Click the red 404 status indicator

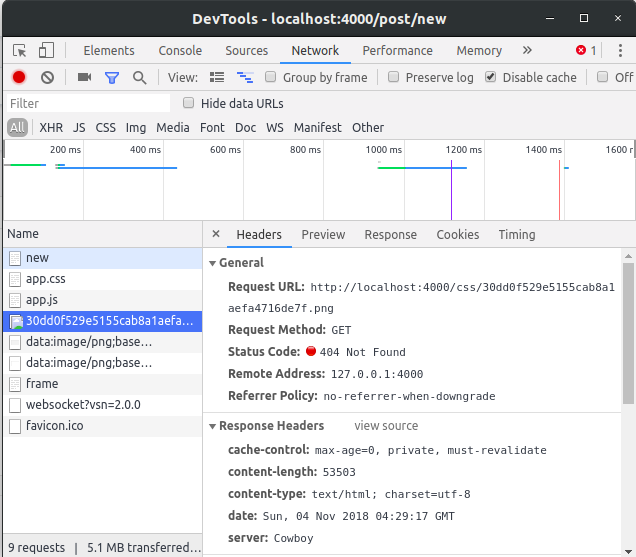311,351
